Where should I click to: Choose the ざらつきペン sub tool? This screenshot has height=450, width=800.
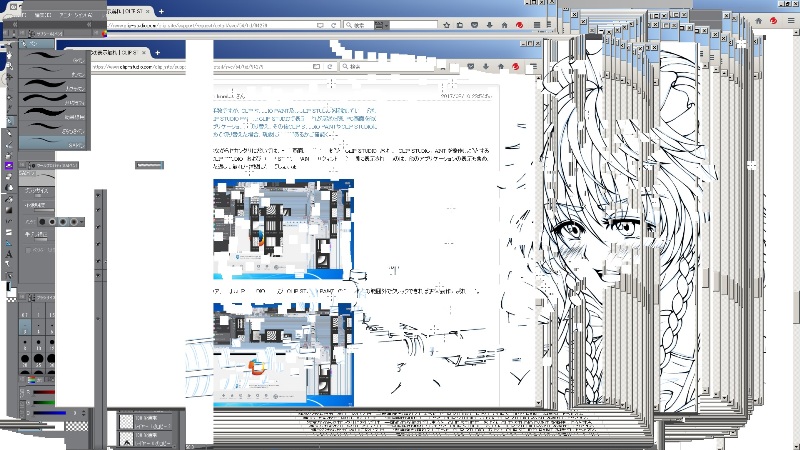[x=55, y=128]
